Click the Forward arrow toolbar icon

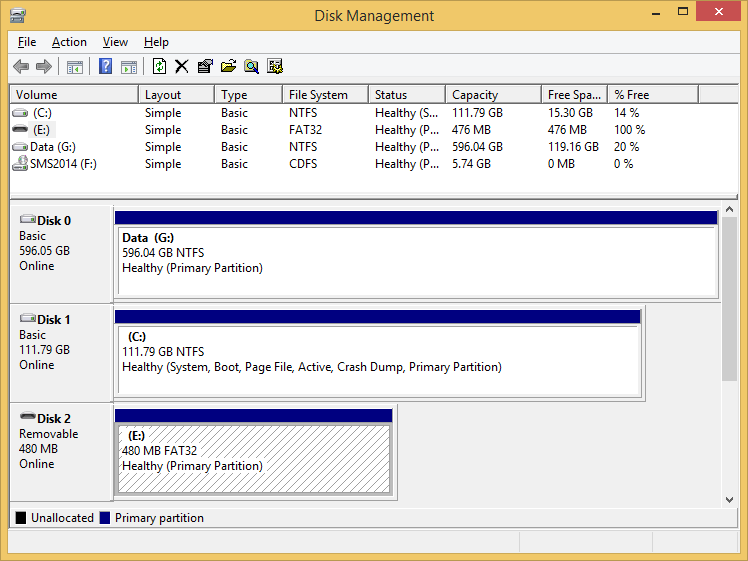(x=44, y=66)
